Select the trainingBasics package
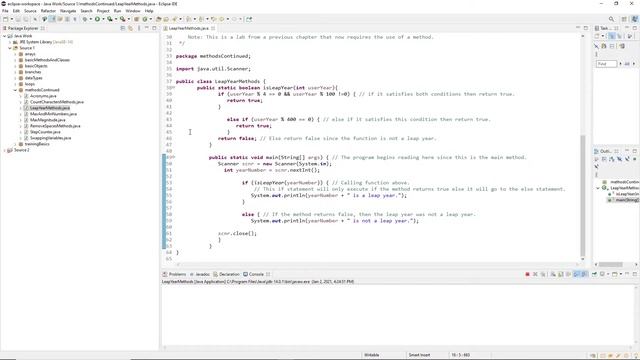Screen dimensions: 640x360 (37, 144)
